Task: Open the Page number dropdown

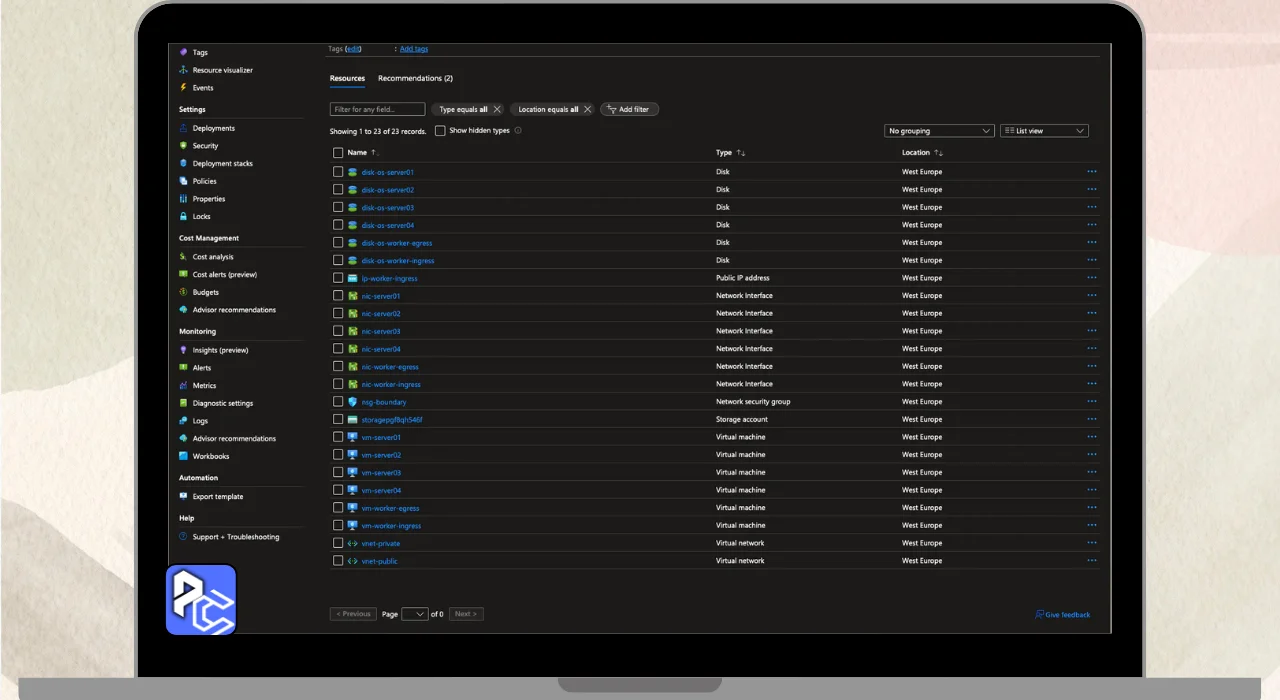Action: (414, 614)
